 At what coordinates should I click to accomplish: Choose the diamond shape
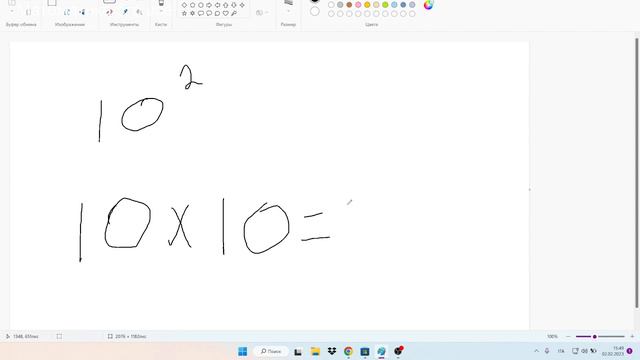coord(184,5)
